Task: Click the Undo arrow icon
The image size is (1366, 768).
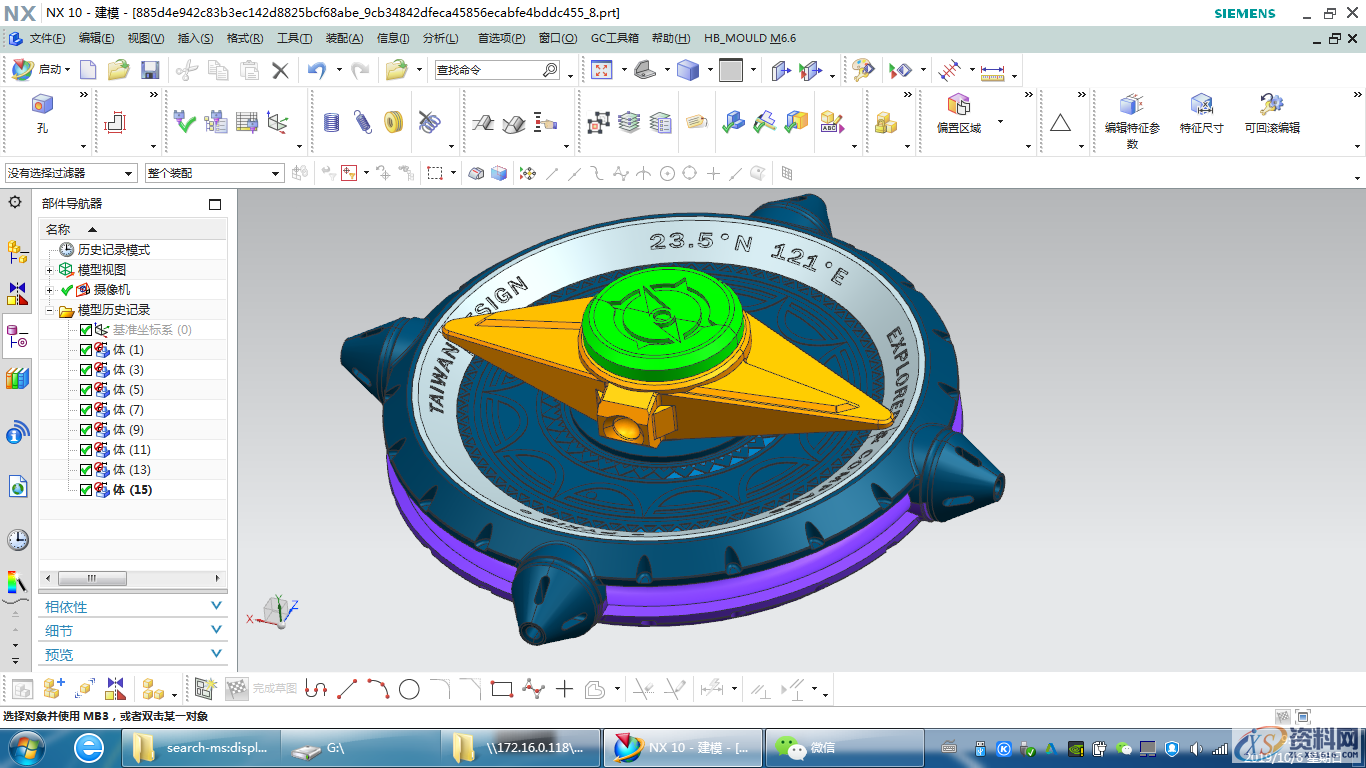Action: [x=317, y=70]
